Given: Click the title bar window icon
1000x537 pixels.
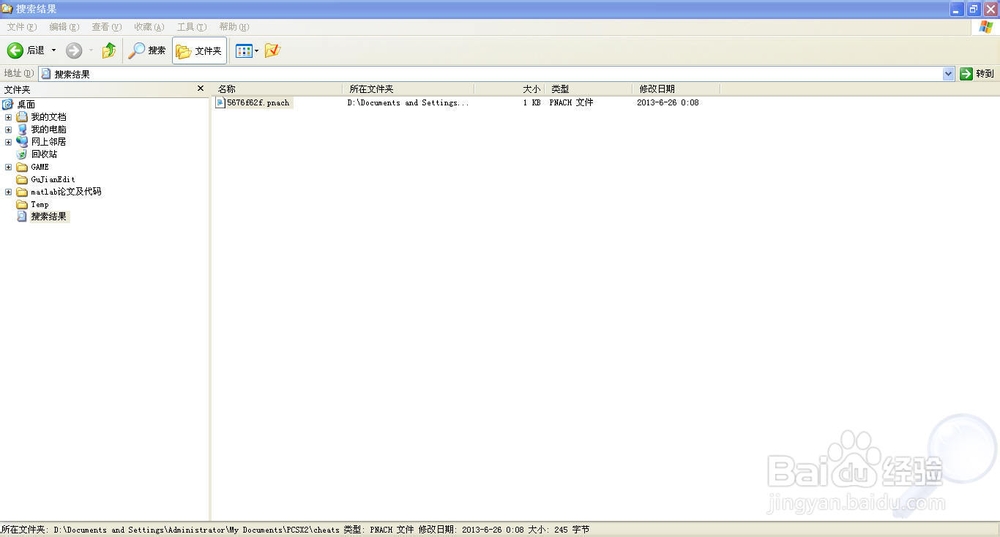Looking at the screenshot, I should 7,8.
